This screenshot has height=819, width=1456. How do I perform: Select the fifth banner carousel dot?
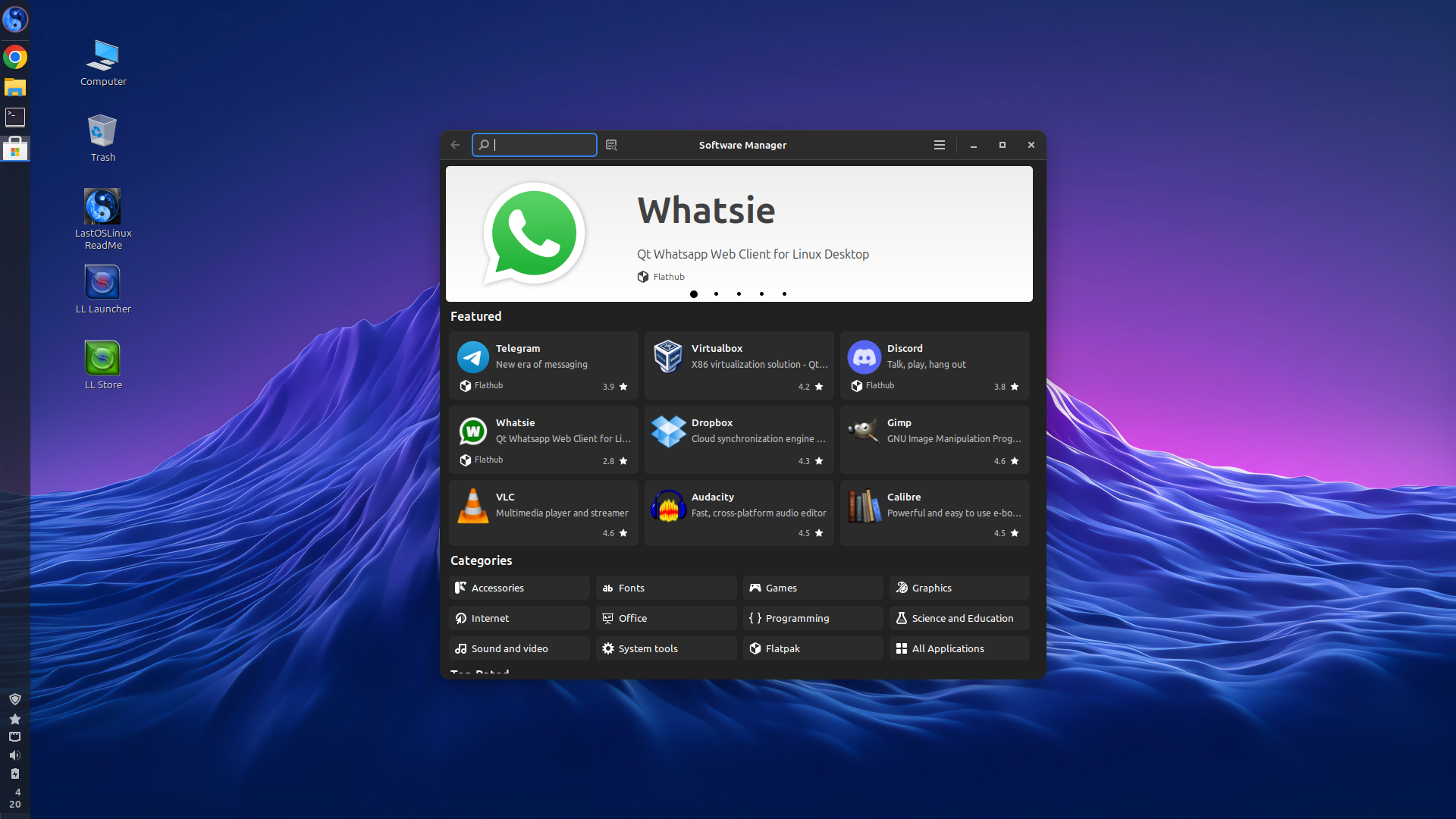784,294
